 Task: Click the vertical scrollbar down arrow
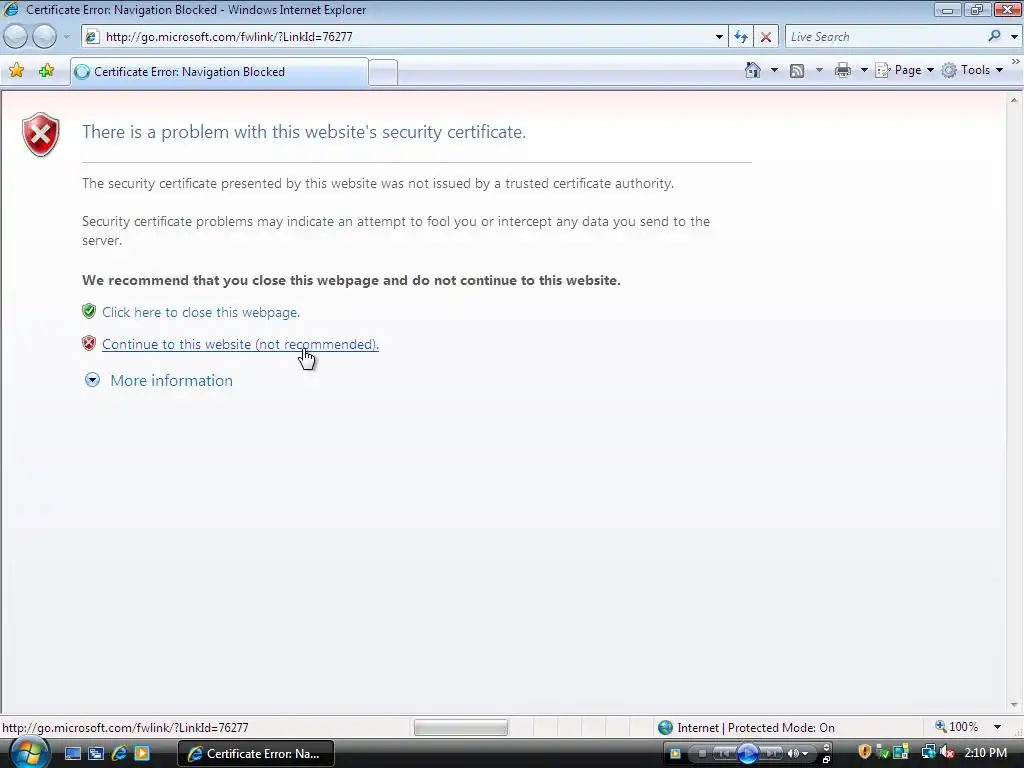(1014, 705)
